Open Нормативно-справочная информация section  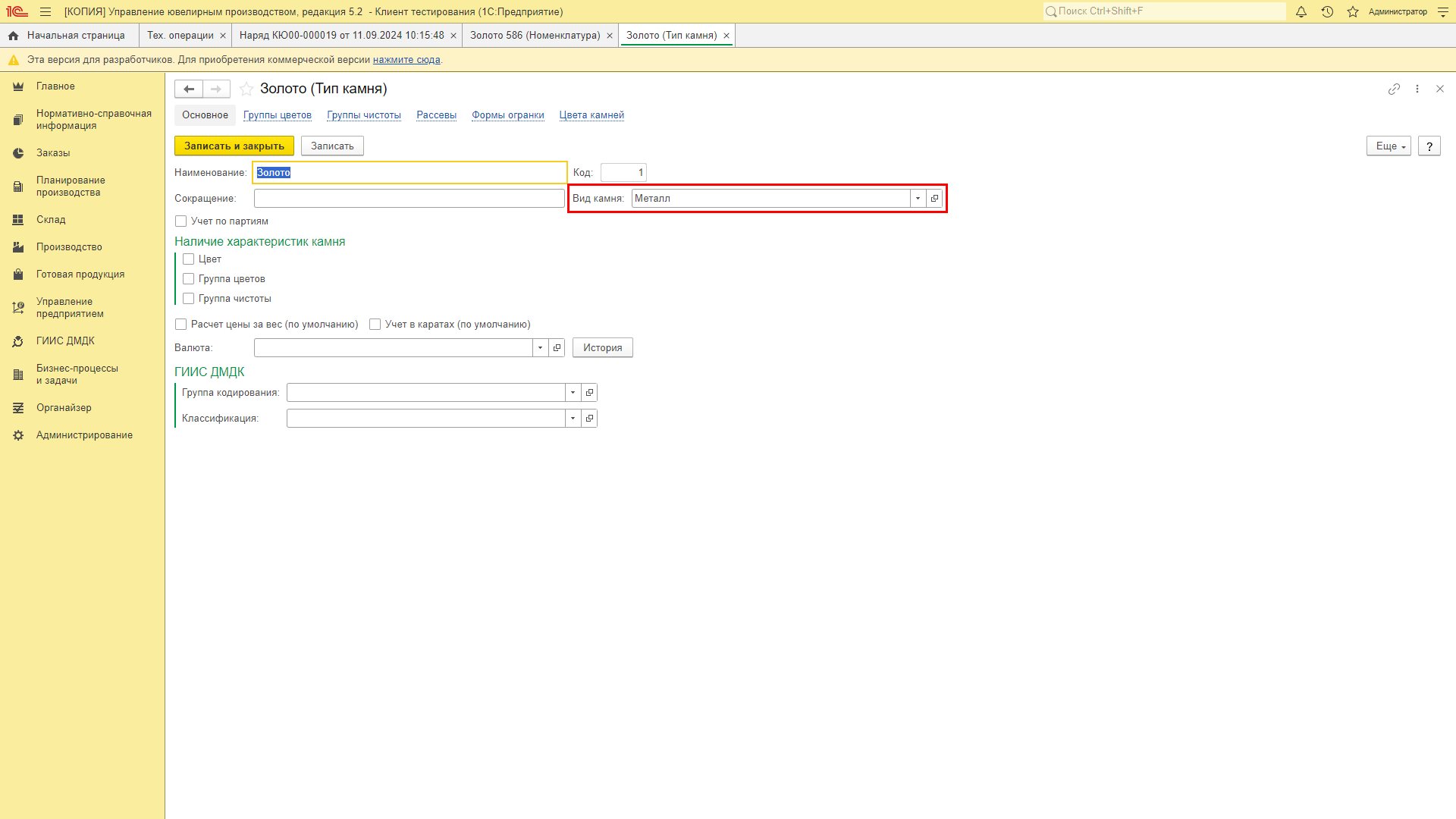click(x=93, y=120)
